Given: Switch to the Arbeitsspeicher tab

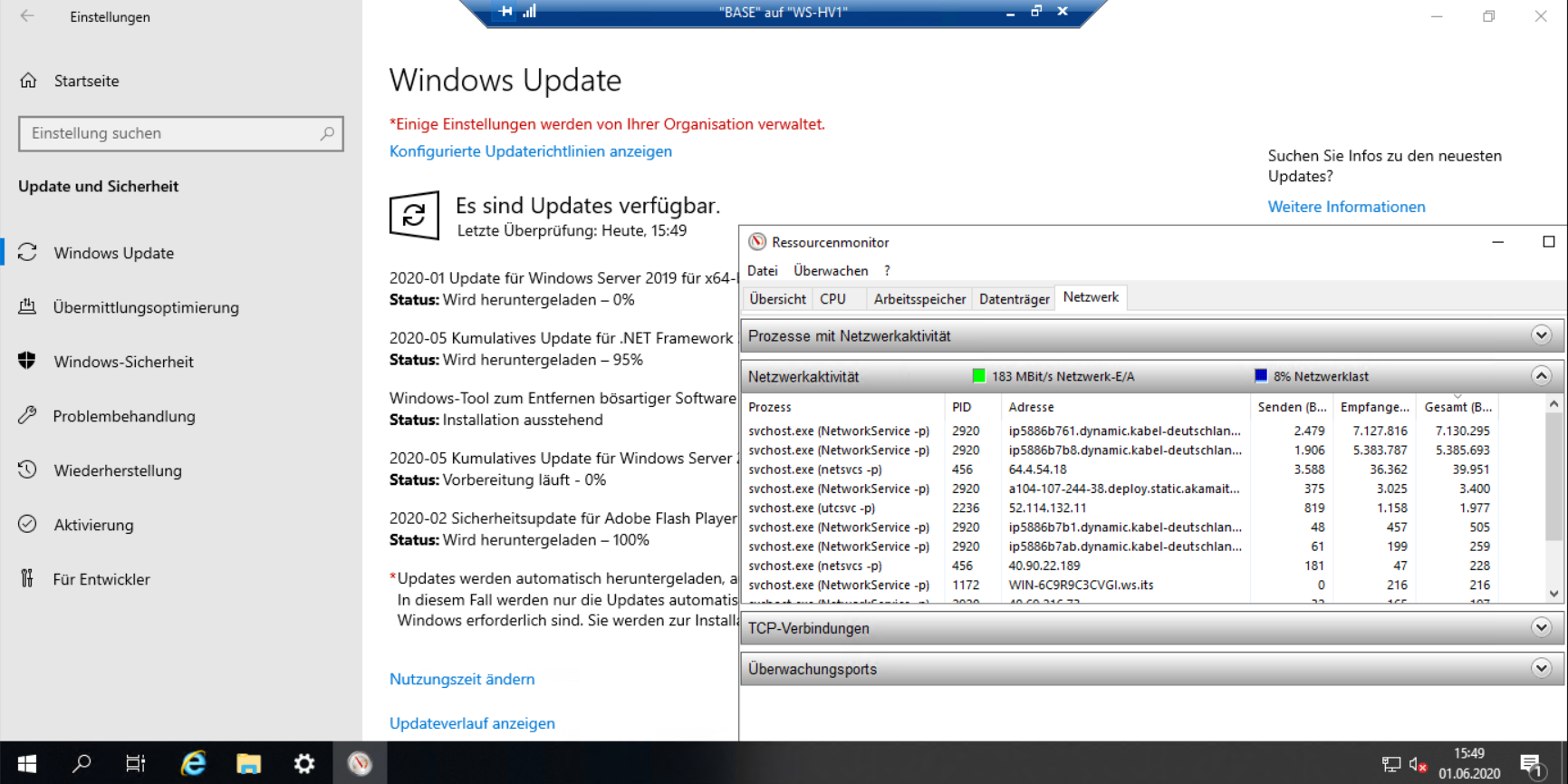Looking at the screenshot, I should (919, 298).
